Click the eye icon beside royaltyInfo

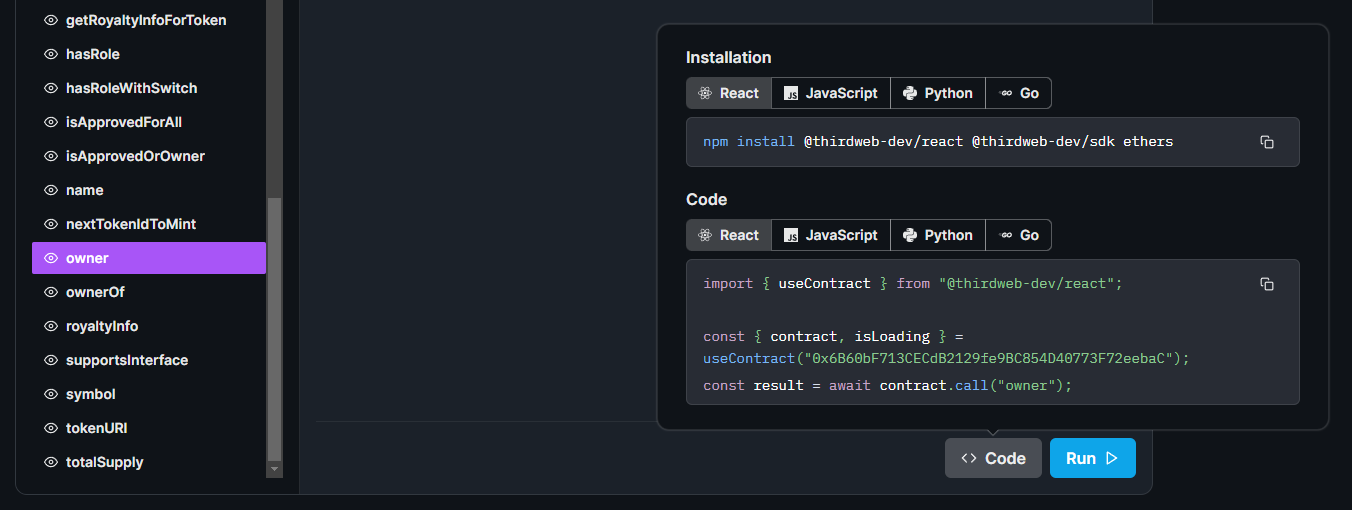(51, 326)
